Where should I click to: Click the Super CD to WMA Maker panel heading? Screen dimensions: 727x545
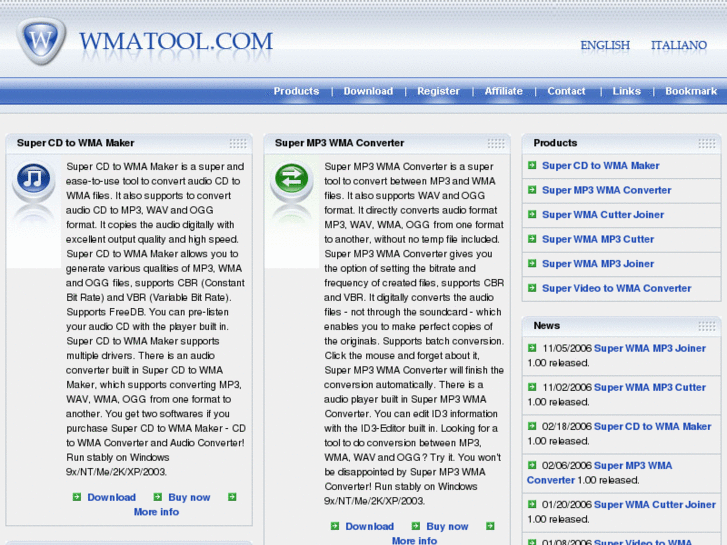[76, 143]
